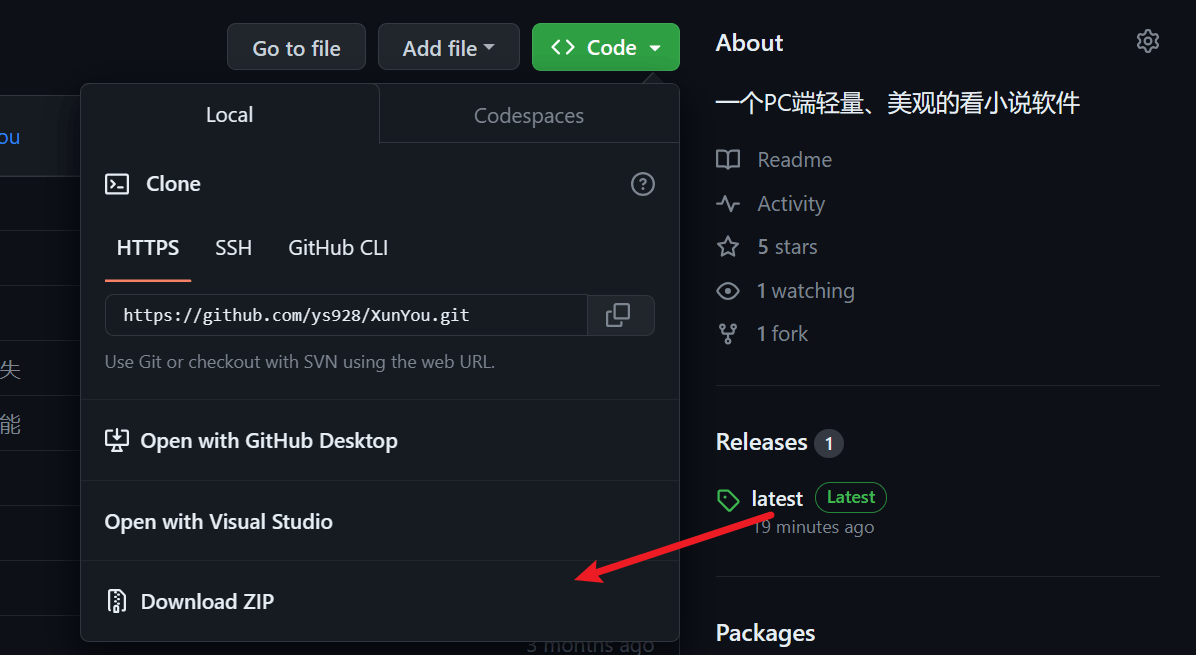Open the Readme link in About
1196x655 pixels.
[x=795, y=159]
